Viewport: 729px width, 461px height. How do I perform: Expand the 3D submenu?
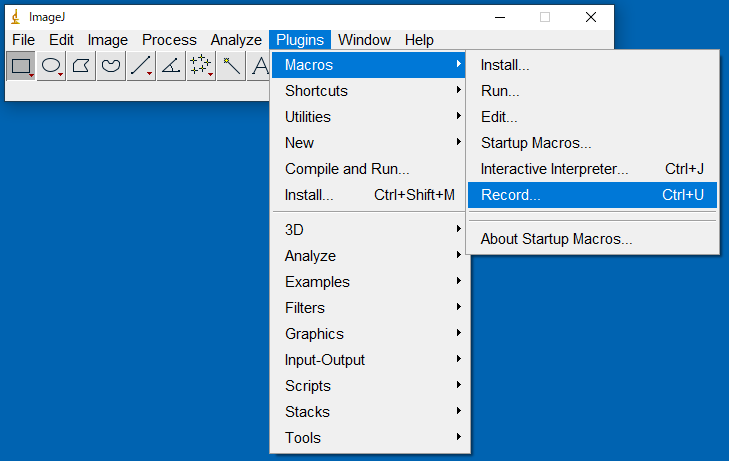click(370, 230)
